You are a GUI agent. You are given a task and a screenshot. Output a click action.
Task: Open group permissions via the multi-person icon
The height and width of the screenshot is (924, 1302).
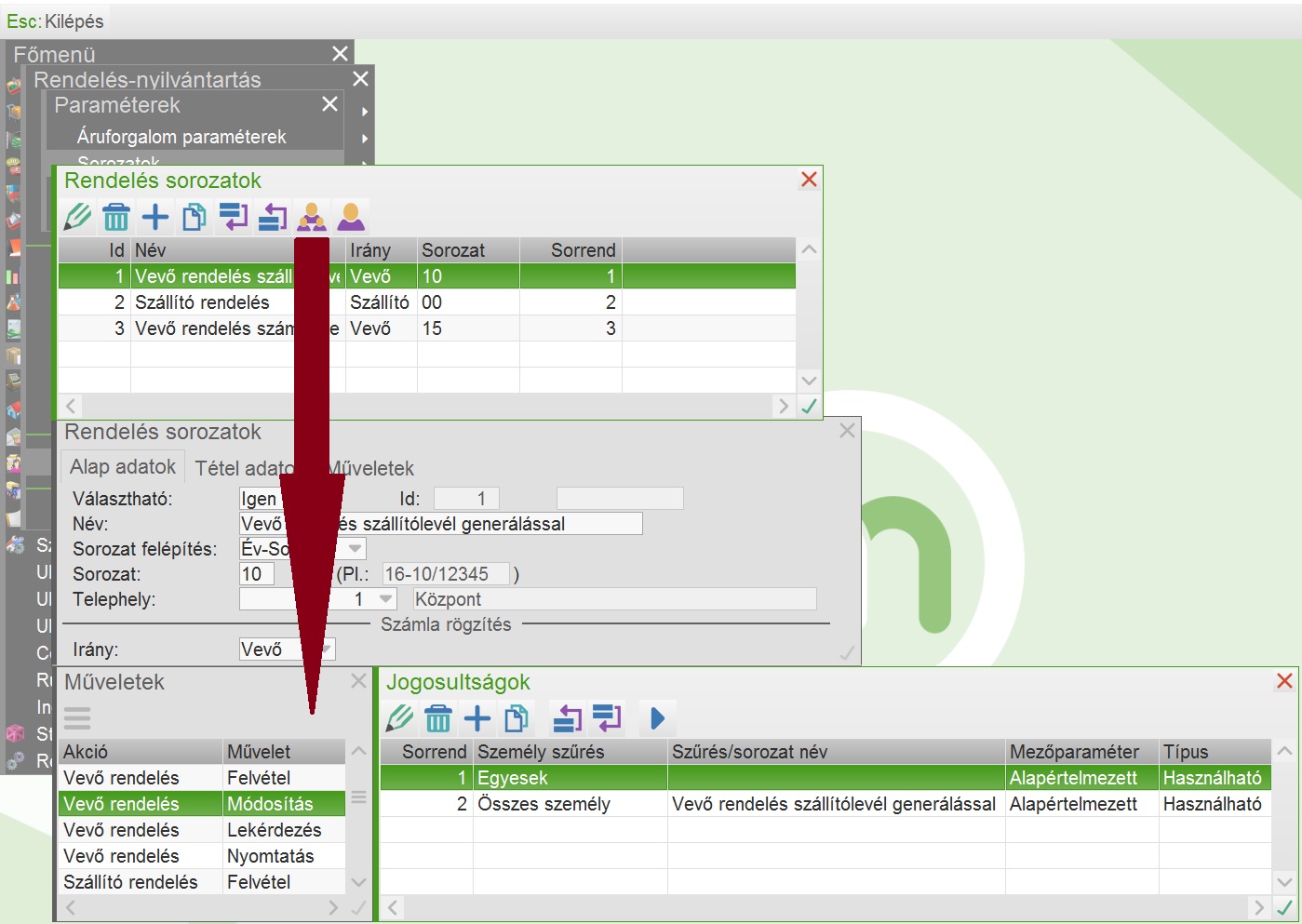point(312,217)
